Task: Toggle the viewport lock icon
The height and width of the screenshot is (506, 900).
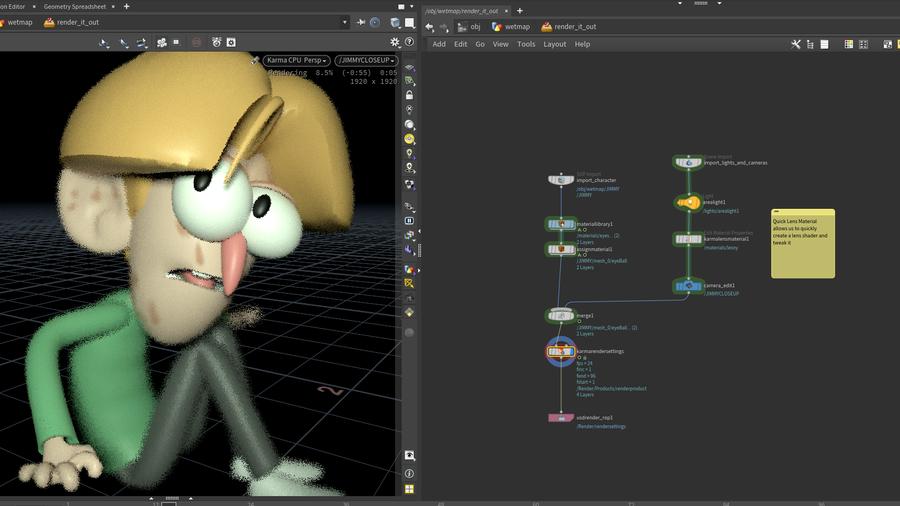Action: pos(410,95)
